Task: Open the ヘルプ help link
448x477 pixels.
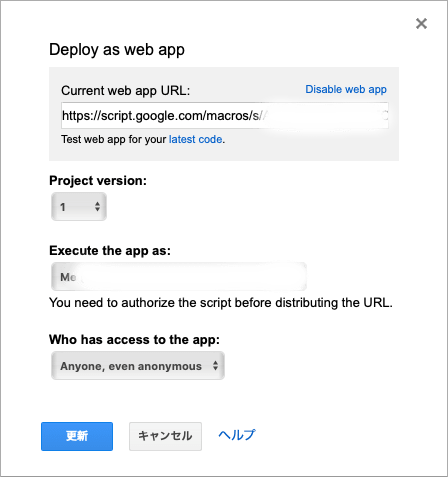Action: [x=237, y=435]
